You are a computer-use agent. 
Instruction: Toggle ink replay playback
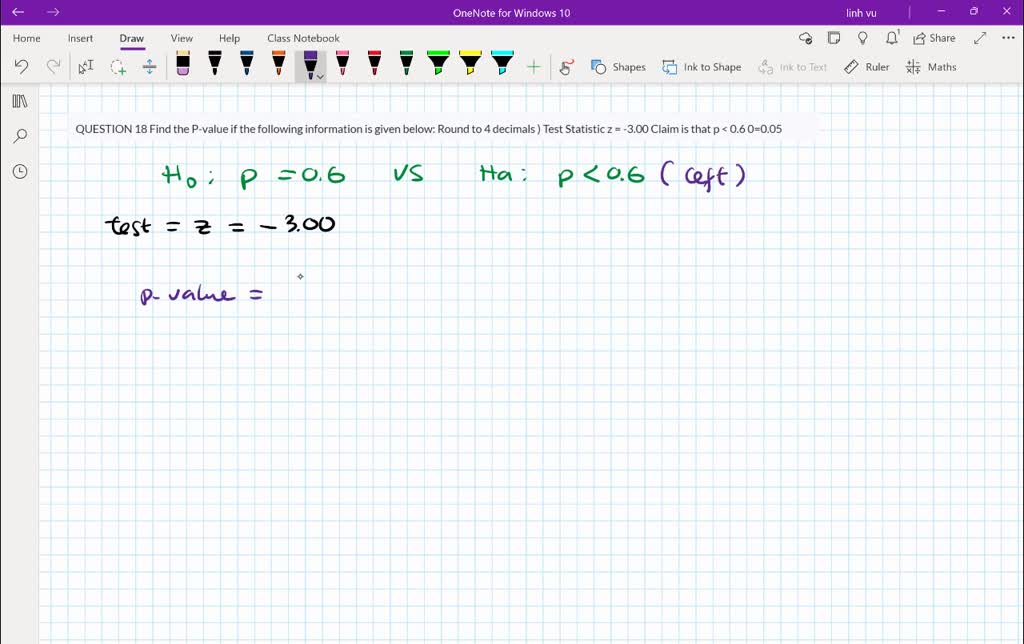567,66
